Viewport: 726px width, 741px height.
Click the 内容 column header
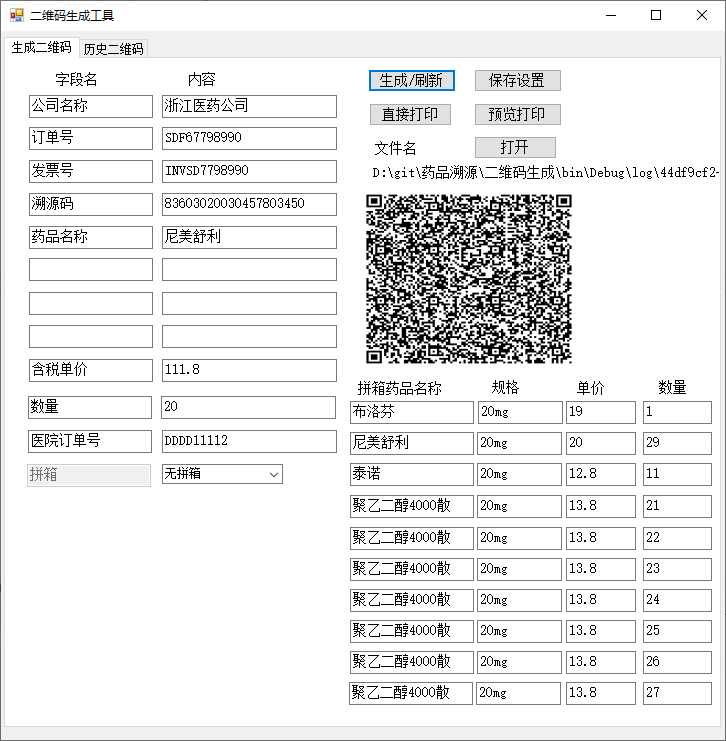coord(201,79)
